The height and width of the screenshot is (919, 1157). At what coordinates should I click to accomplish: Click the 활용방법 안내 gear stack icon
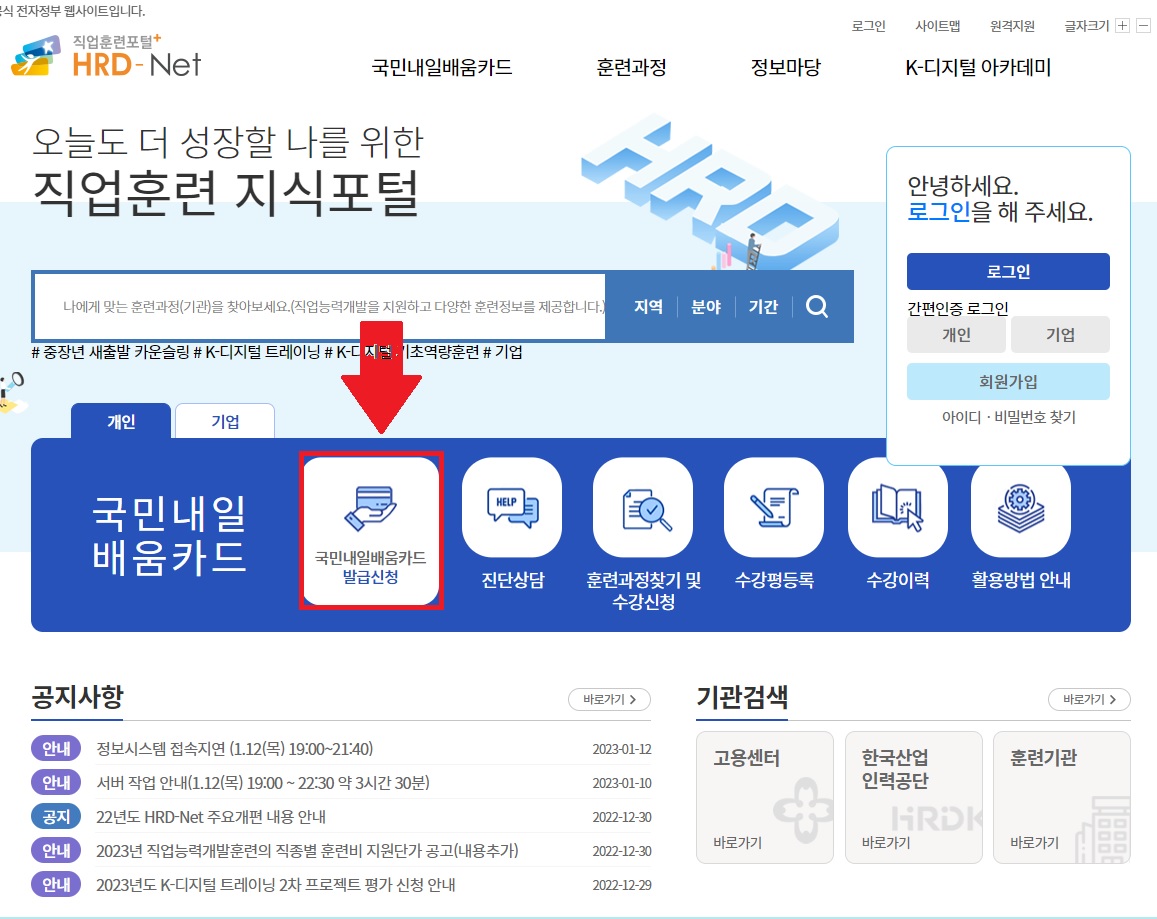click(x=1021, y=508)
